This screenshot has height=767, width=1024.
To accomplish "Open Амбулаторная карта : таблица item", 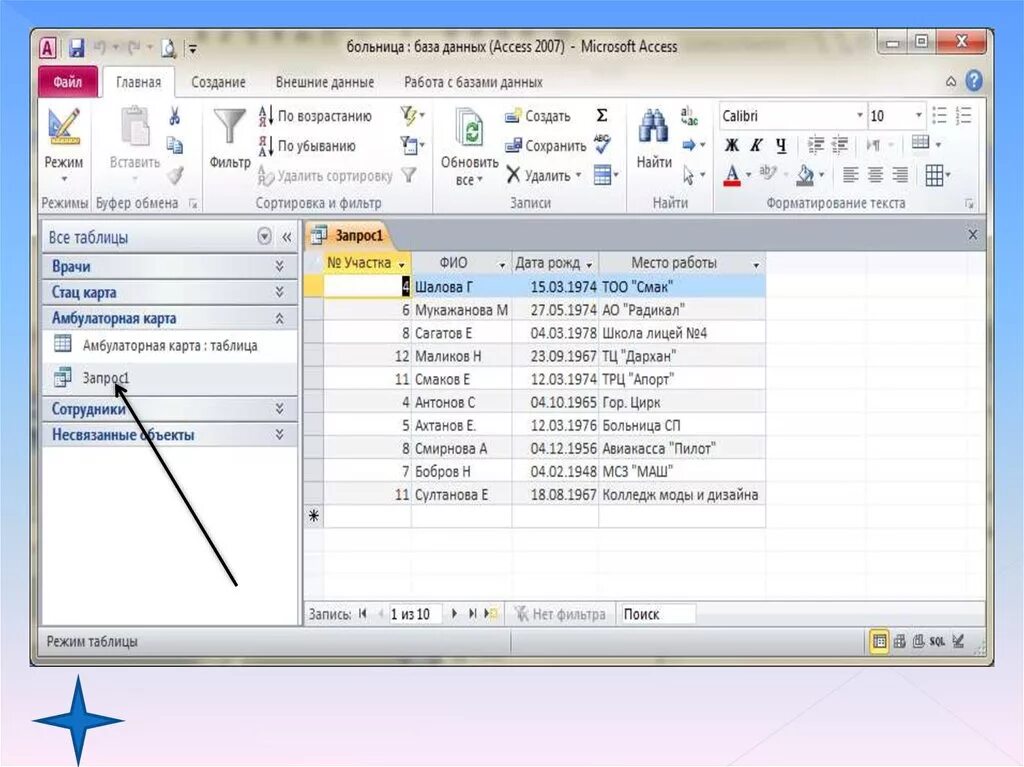I will click(x=169, y=346).
